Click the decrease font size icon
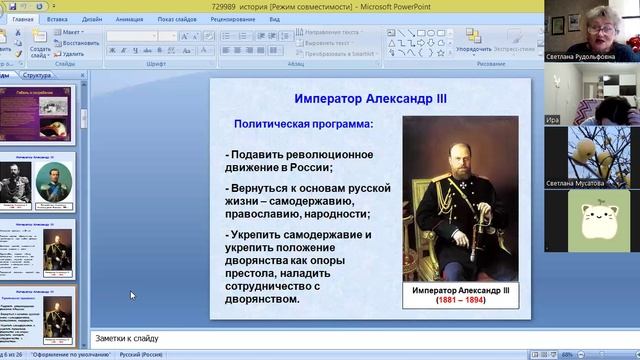This screenshot has height=360, width=640. pos(196,37)
